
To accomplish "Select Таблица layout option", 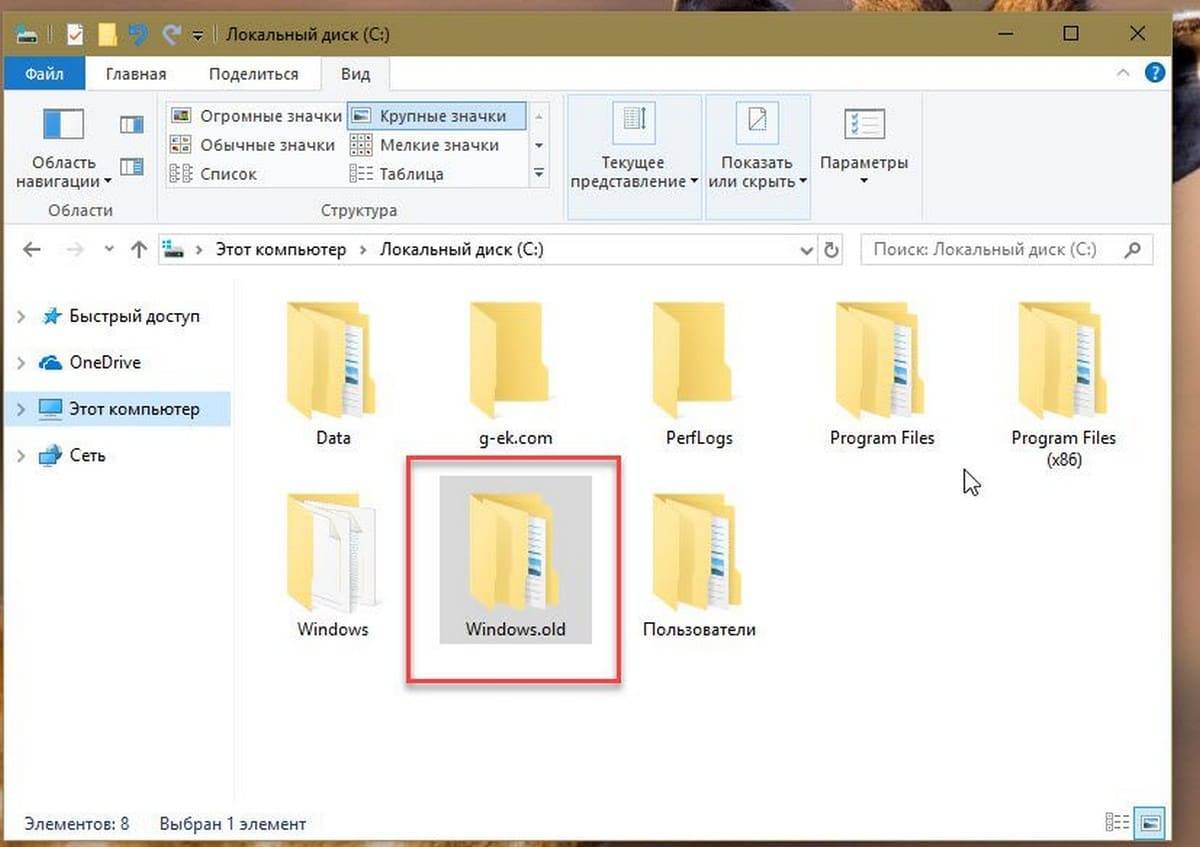I will pos(410,174).
